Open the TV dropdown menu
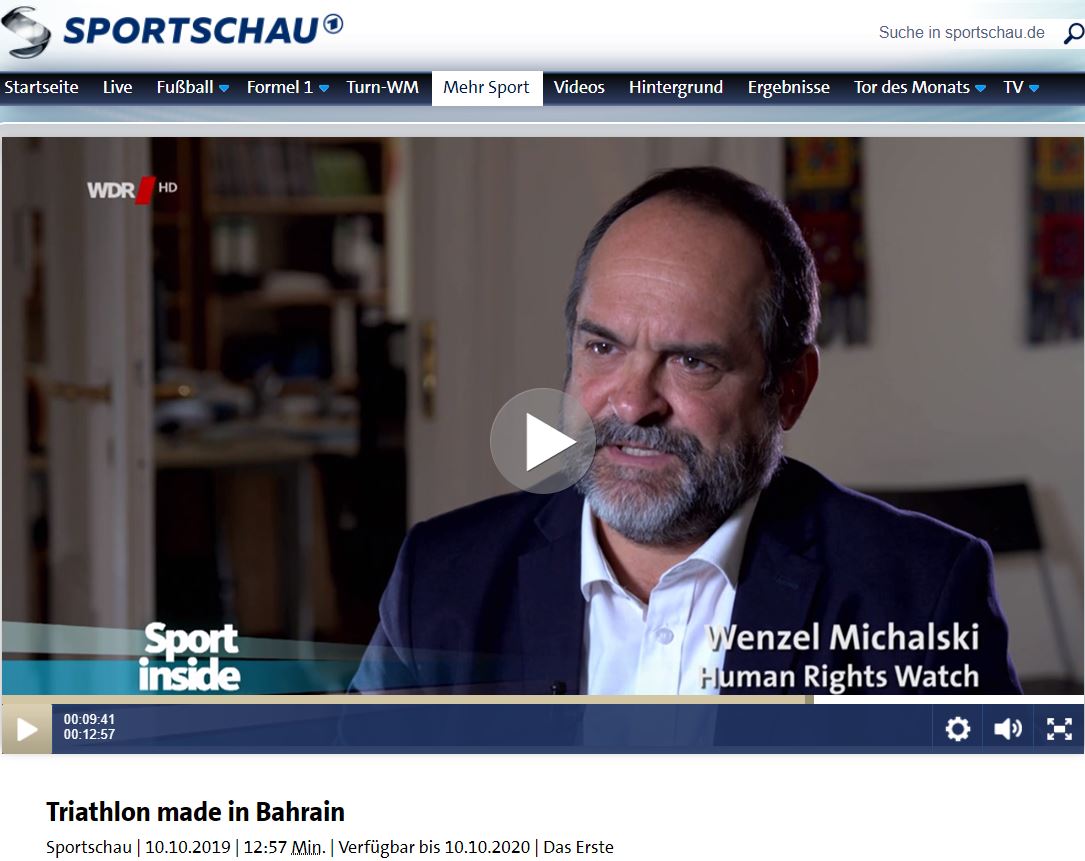The image size is (1085, 861). pos(1021,88)
